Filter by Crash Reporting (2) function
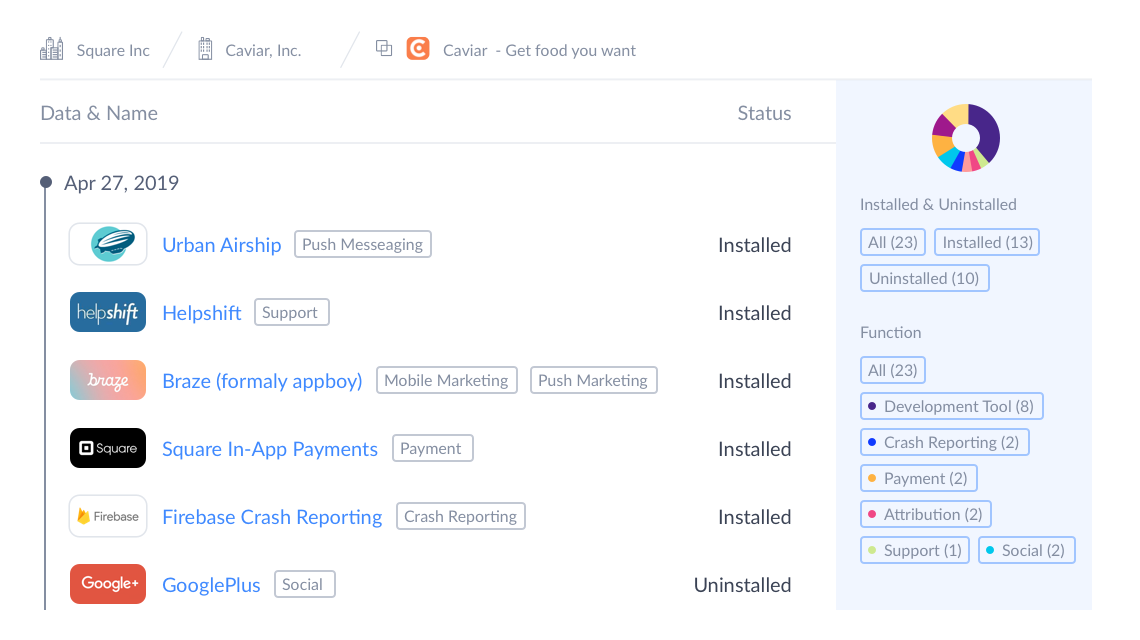The height and width of the screenshot is (640, 1140). coord(944,442)
